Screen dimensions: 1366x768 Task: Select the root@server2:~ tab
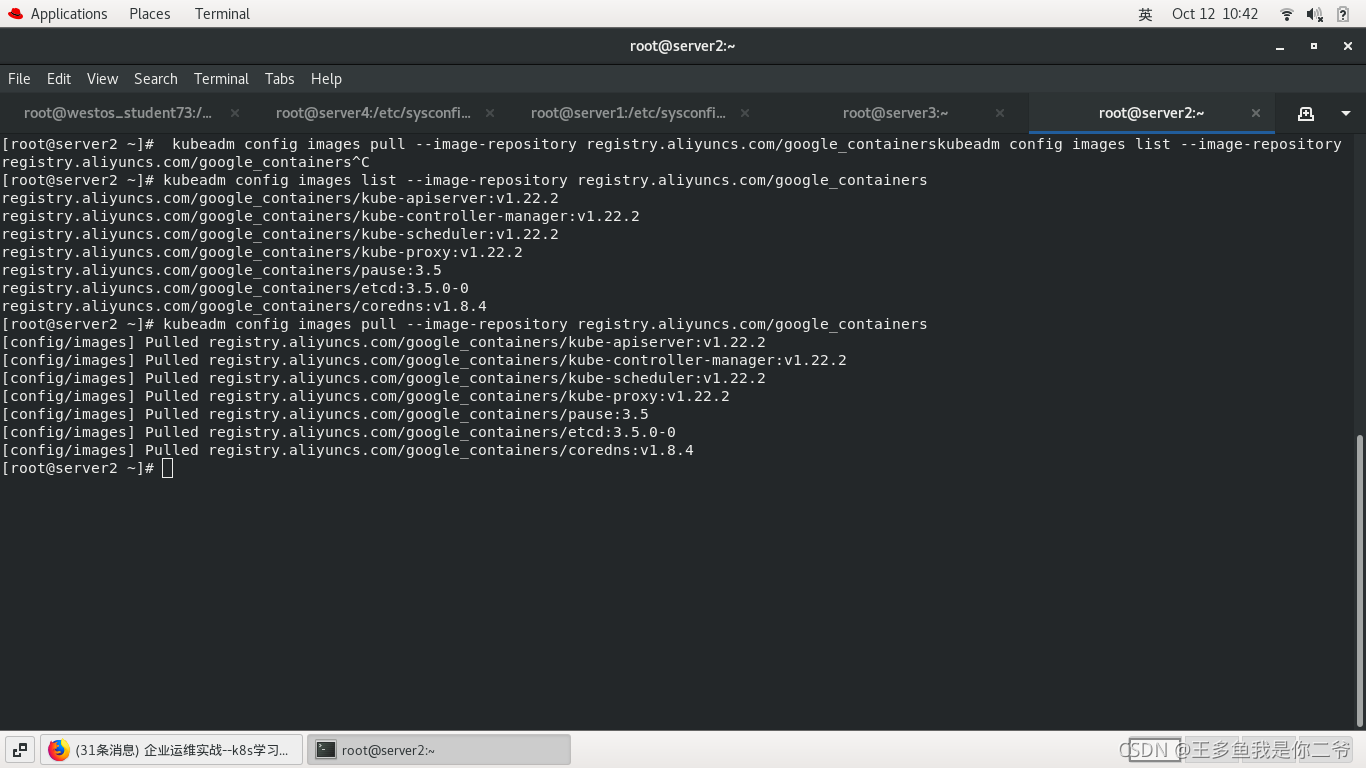click(1151, 113)
